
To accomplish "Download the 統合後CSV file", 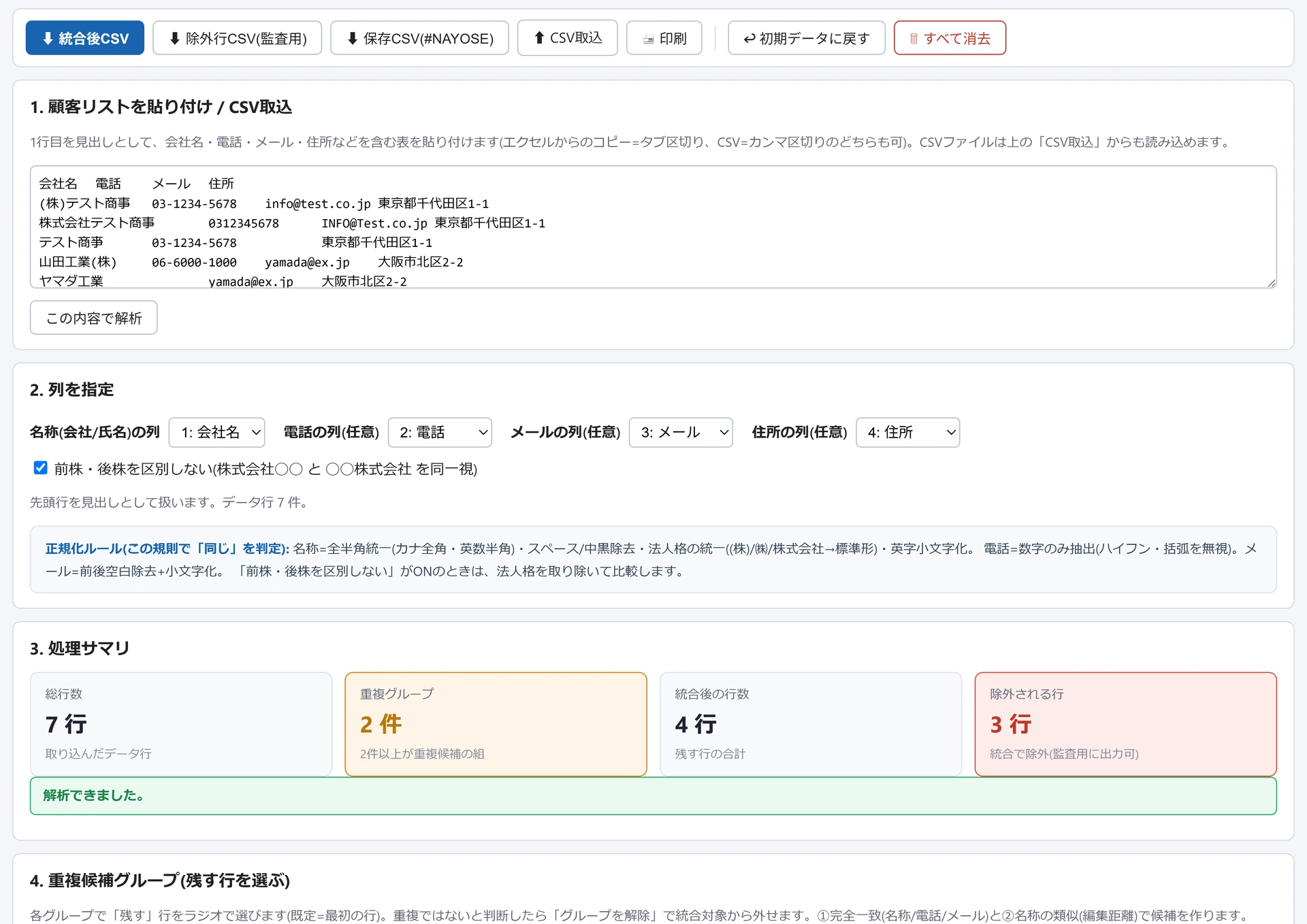I will click(84, 38).
